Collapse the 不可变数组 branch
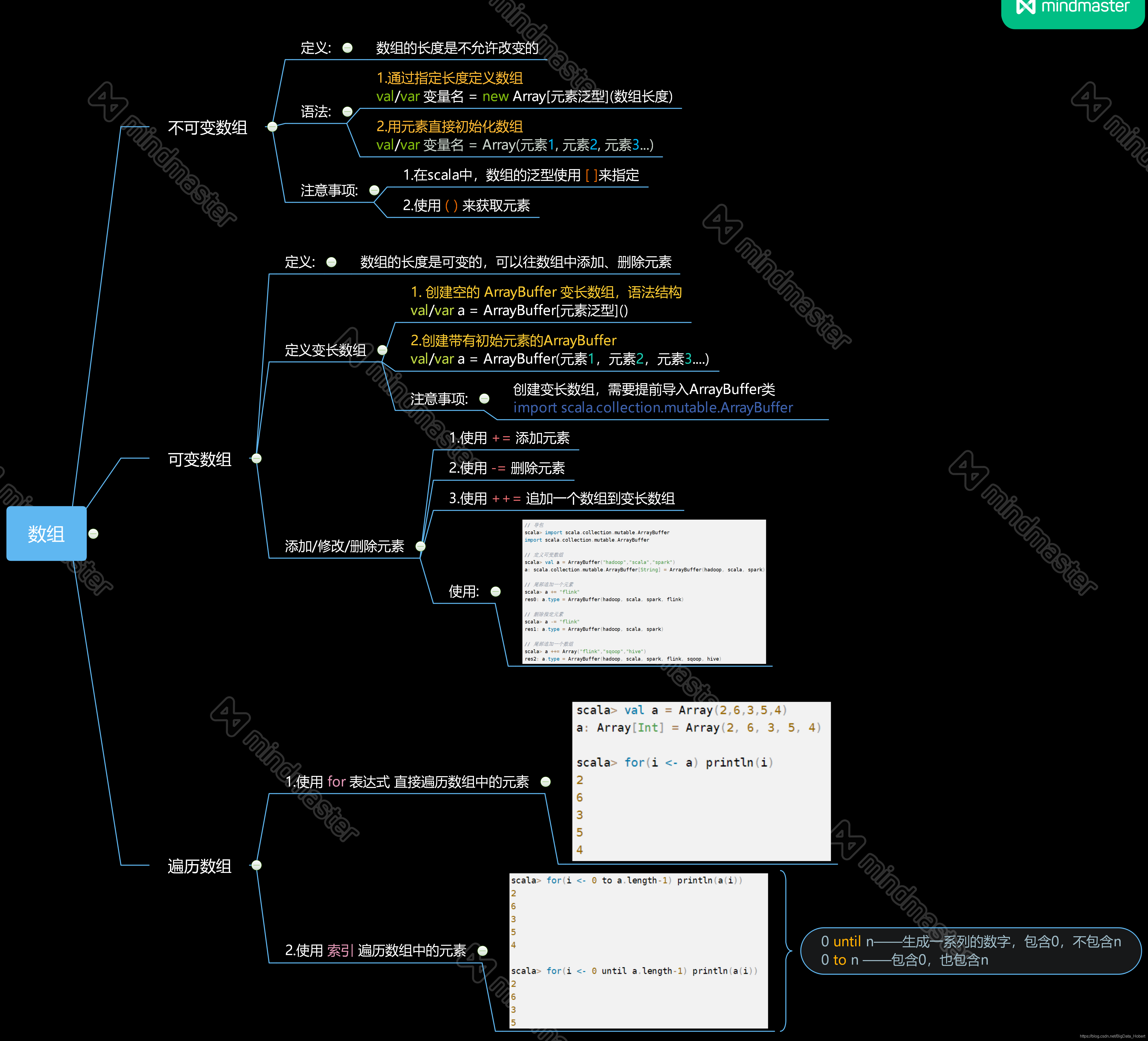Viewport: 1148px width, 1041px height. click(x=272, y=126)
